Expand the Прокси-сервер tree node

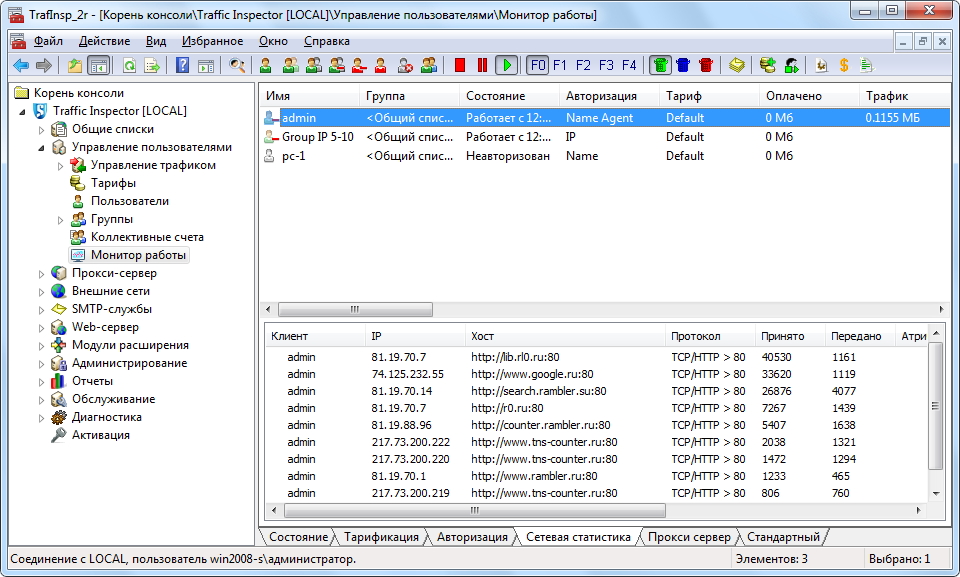point(42,274)
